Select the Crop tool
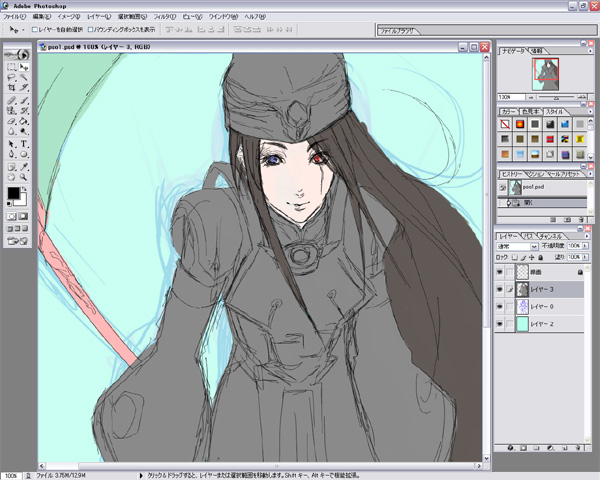This screenshot has height=480, width=600. click(11, 88)
